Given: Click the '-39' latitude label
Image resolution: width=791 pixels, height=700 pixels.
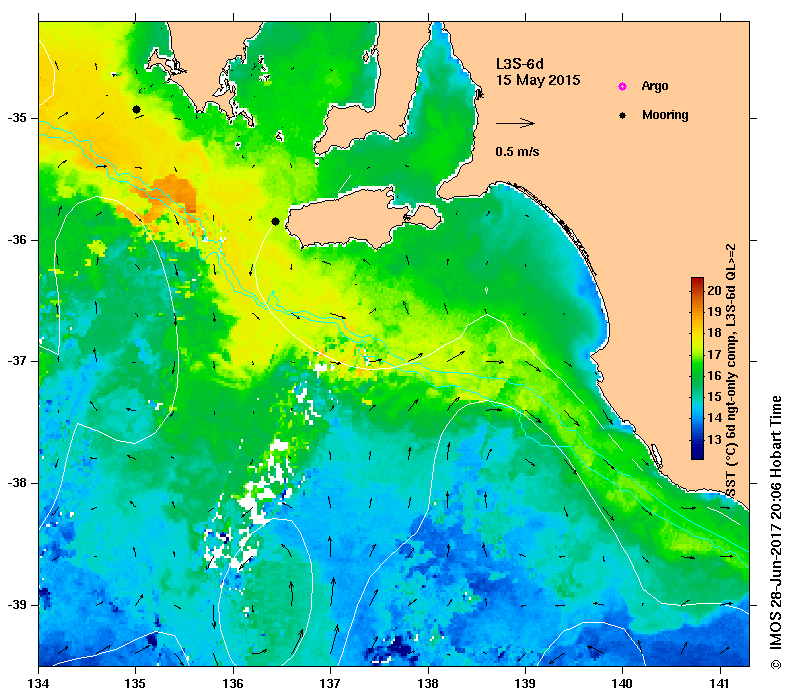Looking at the screenshot, I should tap(17, 605).
